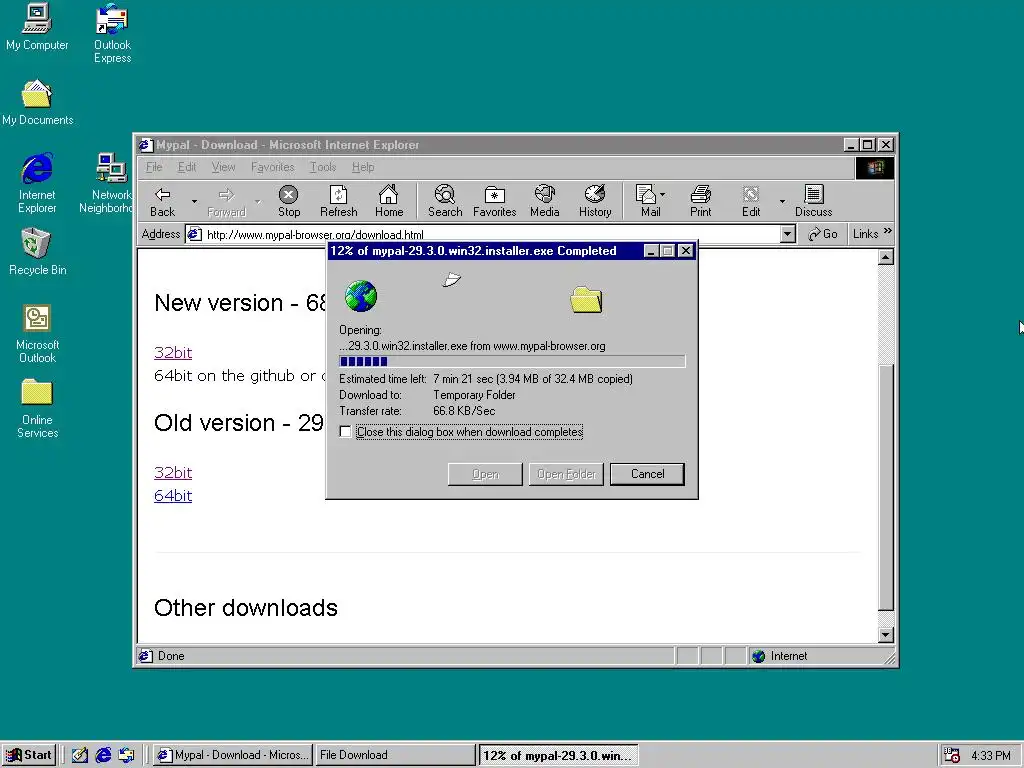
Task: Open the Recycle Bin
Action: [x=37, y=252]
